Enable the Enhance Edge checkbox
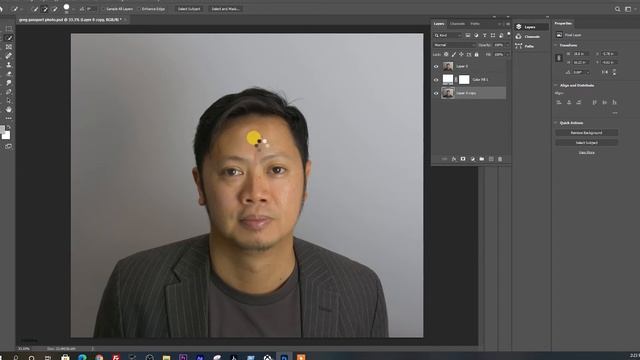Image resolution: width=640 pixels, height=360 pixels. coord(140,9)
